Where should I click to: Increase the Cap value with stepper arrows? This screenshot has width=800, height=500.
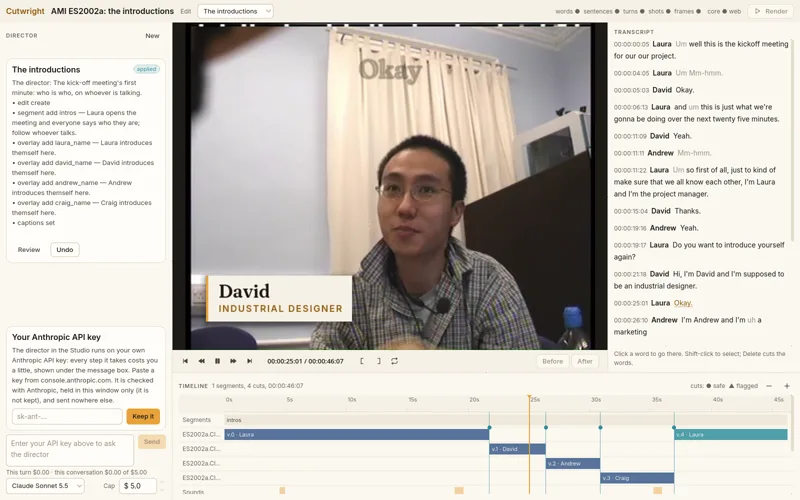point(162,483)
